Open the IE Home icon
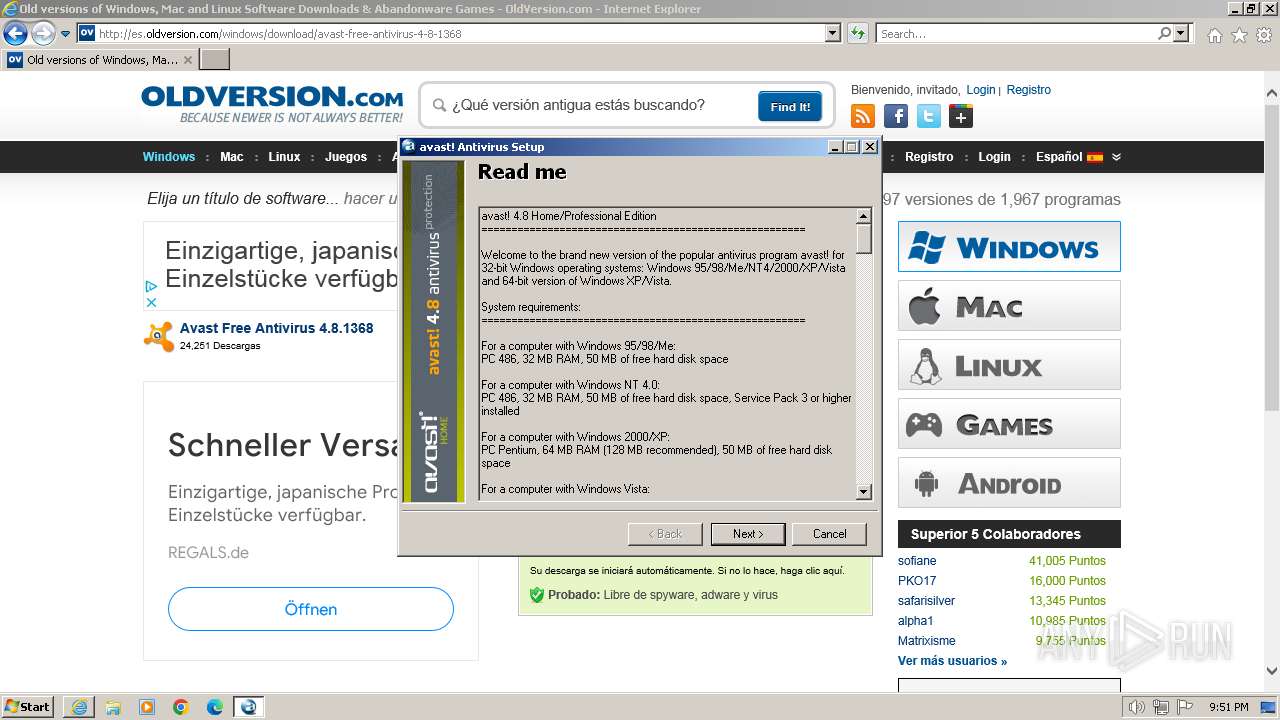1280x720 pixels. click(1214, 35)
